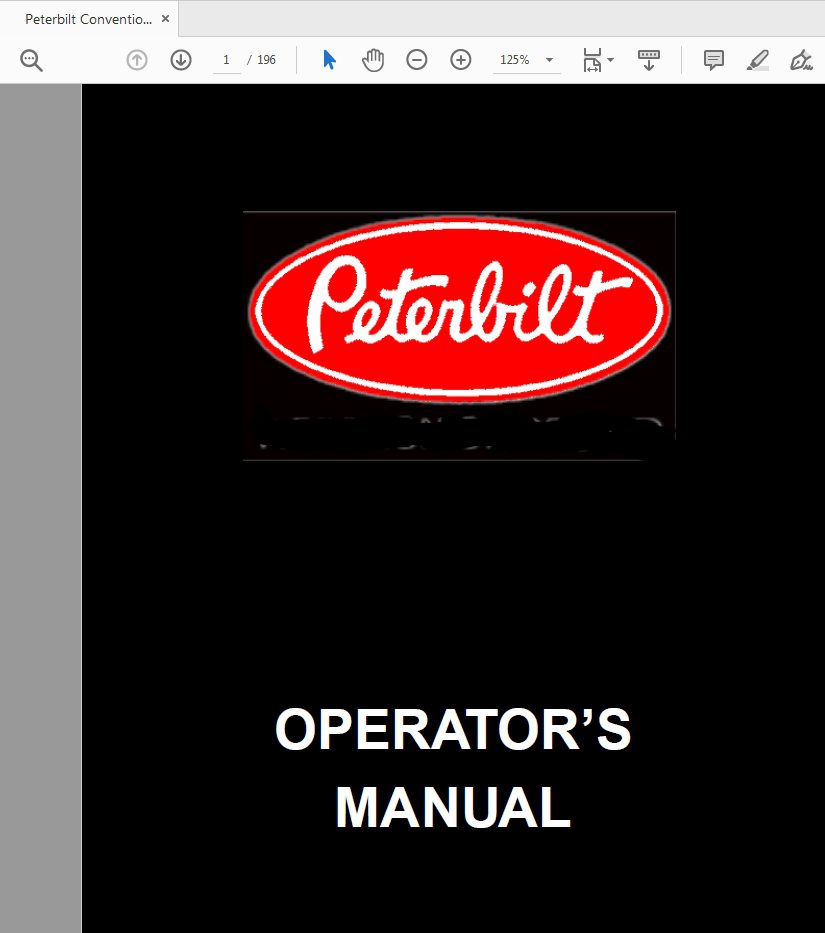Click the 125% zoom value field

(x=515, y=60)
